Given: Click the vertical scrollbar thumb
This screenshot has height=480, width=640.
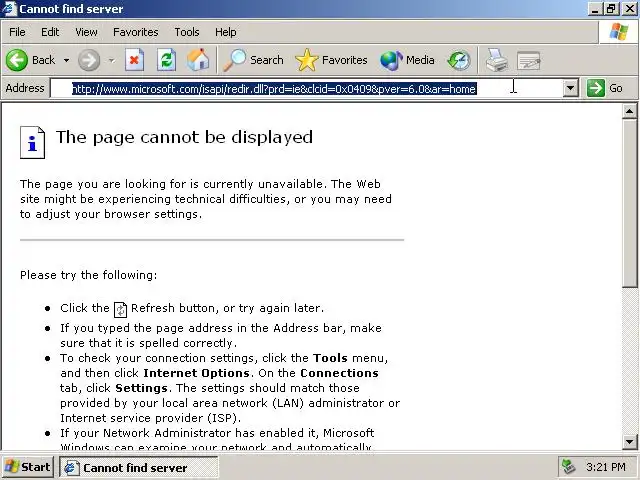Looking at the screenshot, I should [629, 203].
